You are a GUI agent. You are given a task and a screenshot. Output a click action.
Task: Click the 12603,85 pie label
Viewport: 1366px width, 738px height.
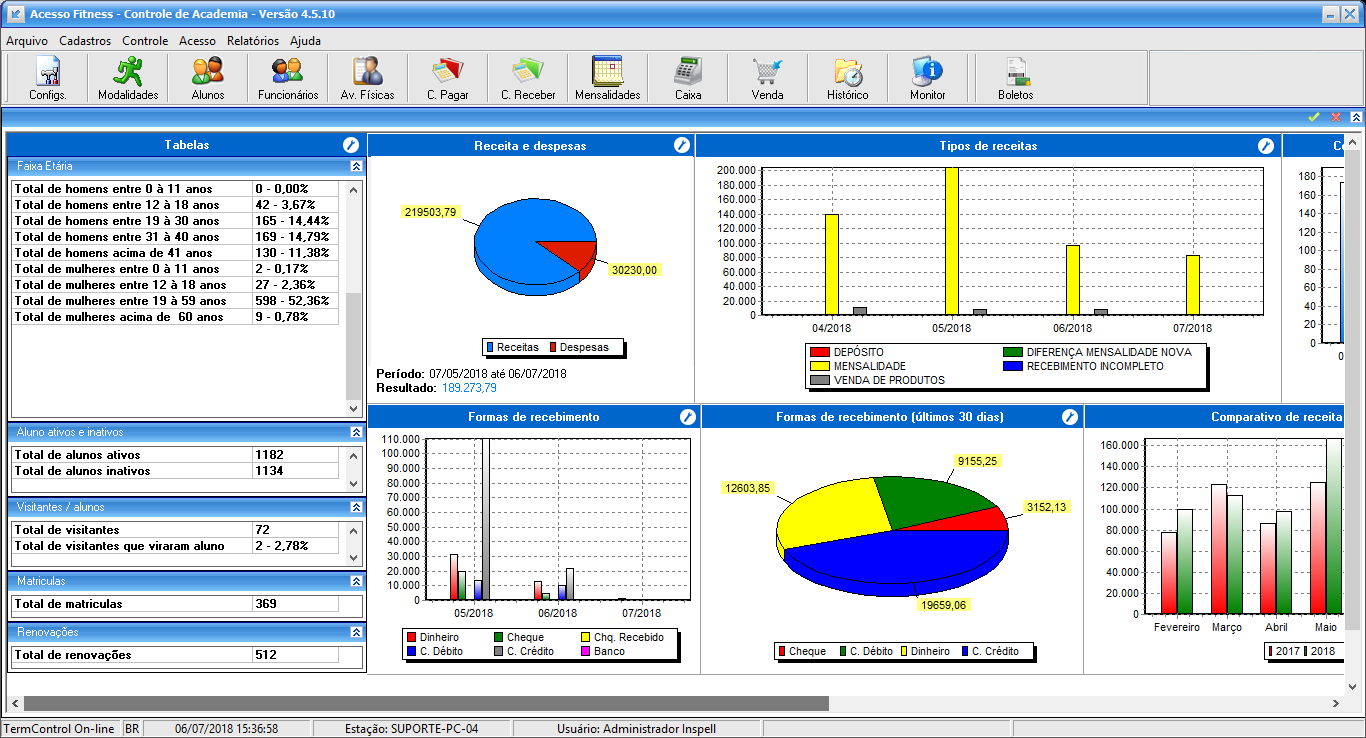(748, 487)
